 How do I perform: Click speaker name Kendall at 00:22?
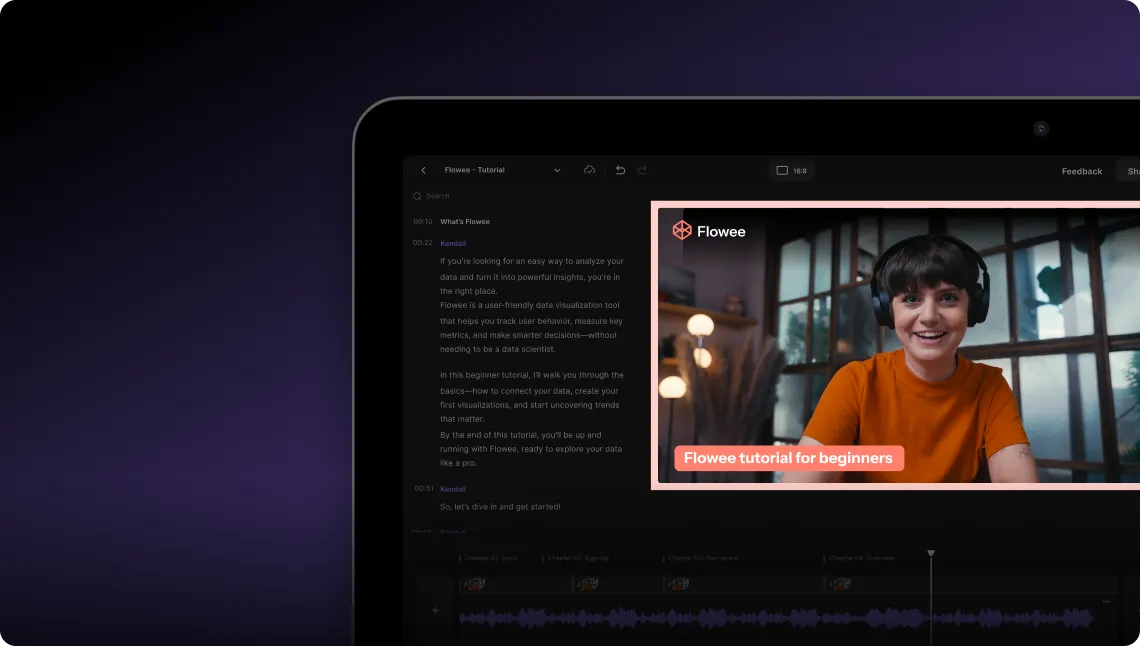click(x=453, y=243)
